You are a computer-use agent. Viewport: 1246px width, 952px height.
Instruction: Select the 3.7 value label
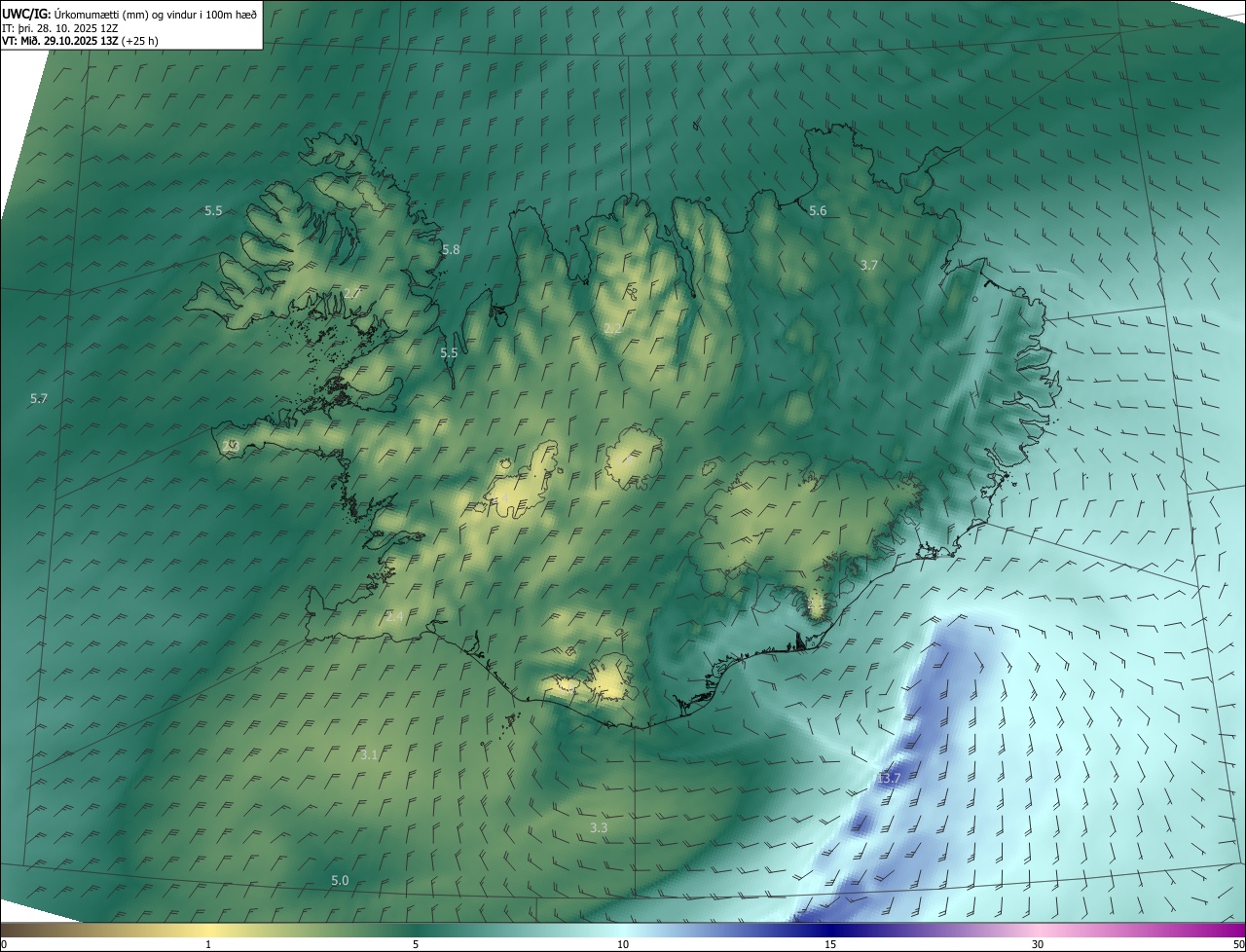869,265
